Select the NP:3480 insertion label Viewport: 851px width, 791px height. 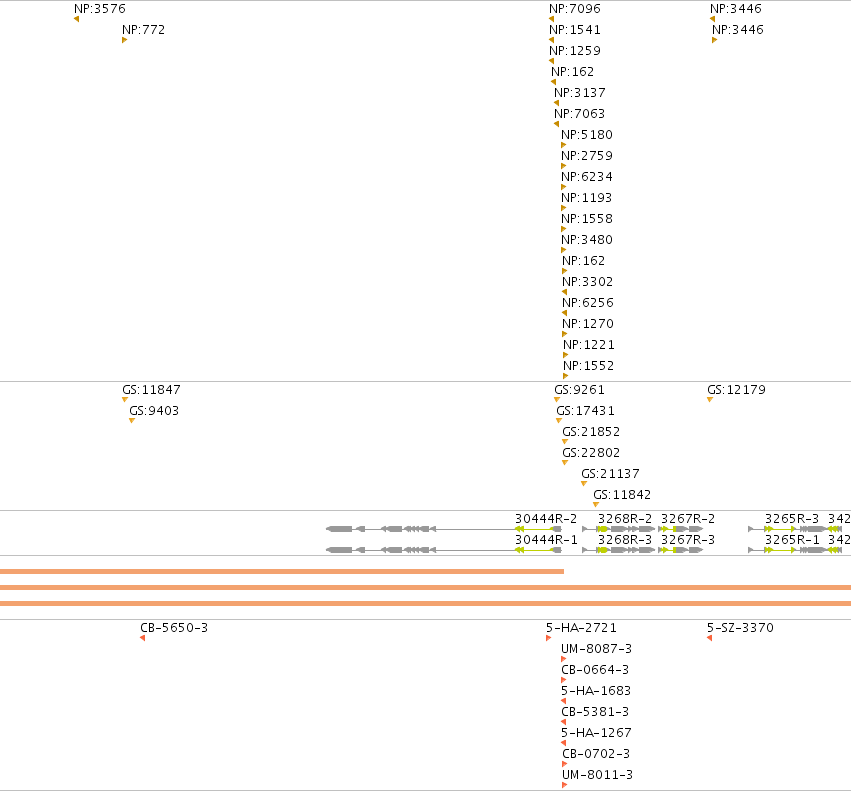tap(587, 240)
